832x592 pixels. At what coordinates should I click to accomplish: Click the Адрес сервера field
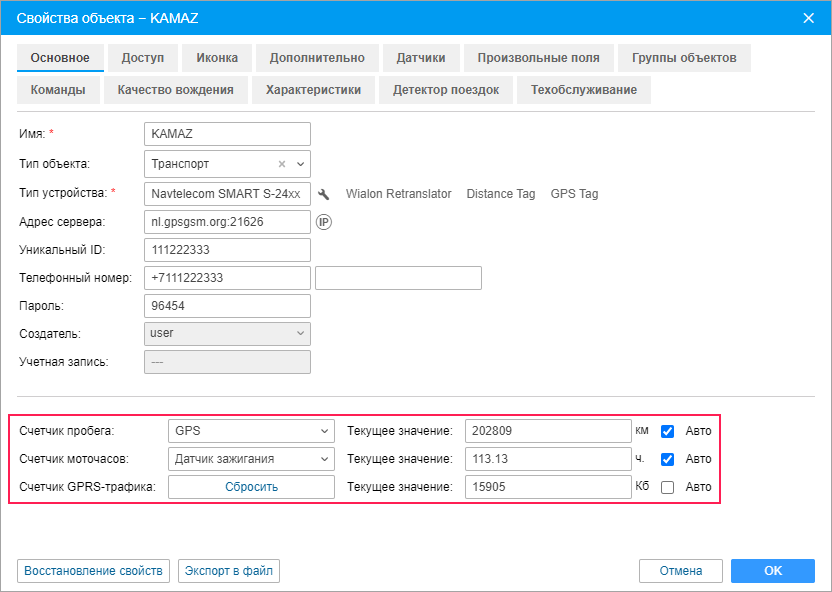point(227,222)
